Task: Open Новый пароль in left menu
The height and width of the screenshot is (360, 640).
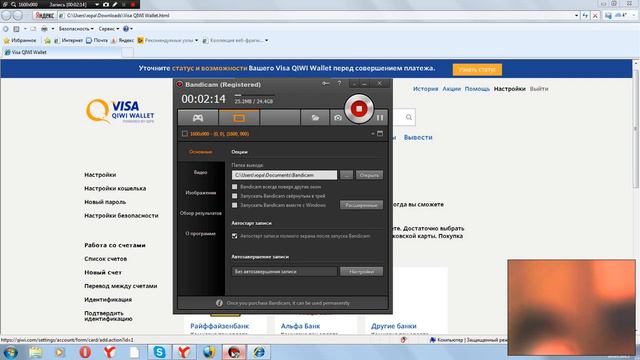Action: 105,202
